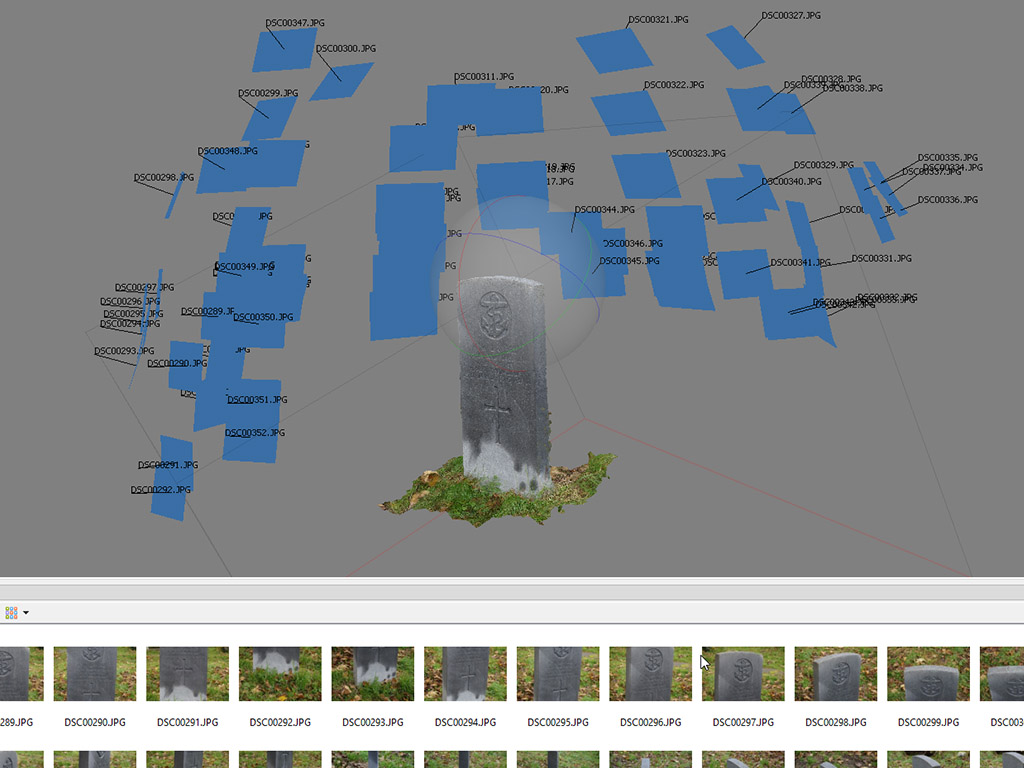
Task: Click the thumbnail view mode icon in Photos pane
Action: pyautogui.click(x=11, y=613)
